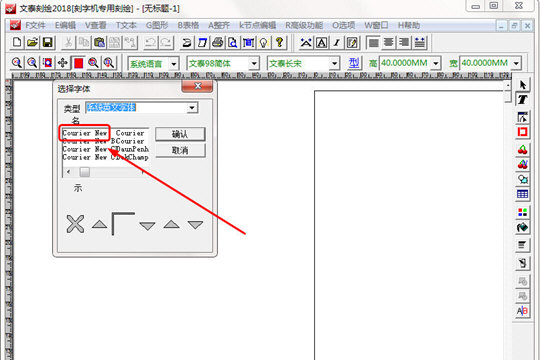Screen dimensions: 540x360
Task: Select the four-way move arrows icon
Action: coord(63,63)
